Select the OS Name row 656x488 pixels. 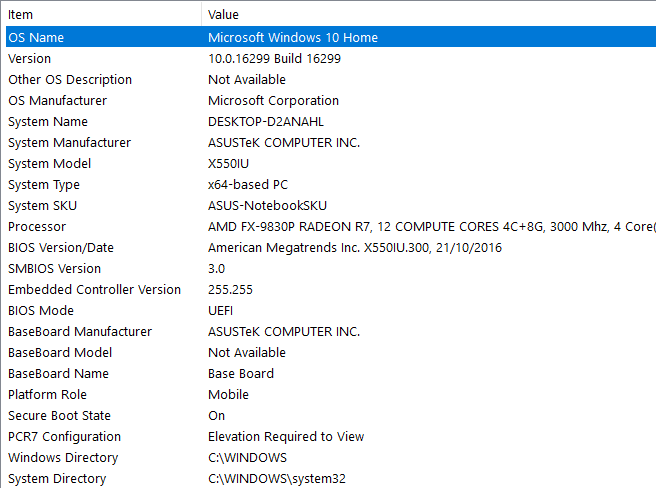click(x=331, y=37)
